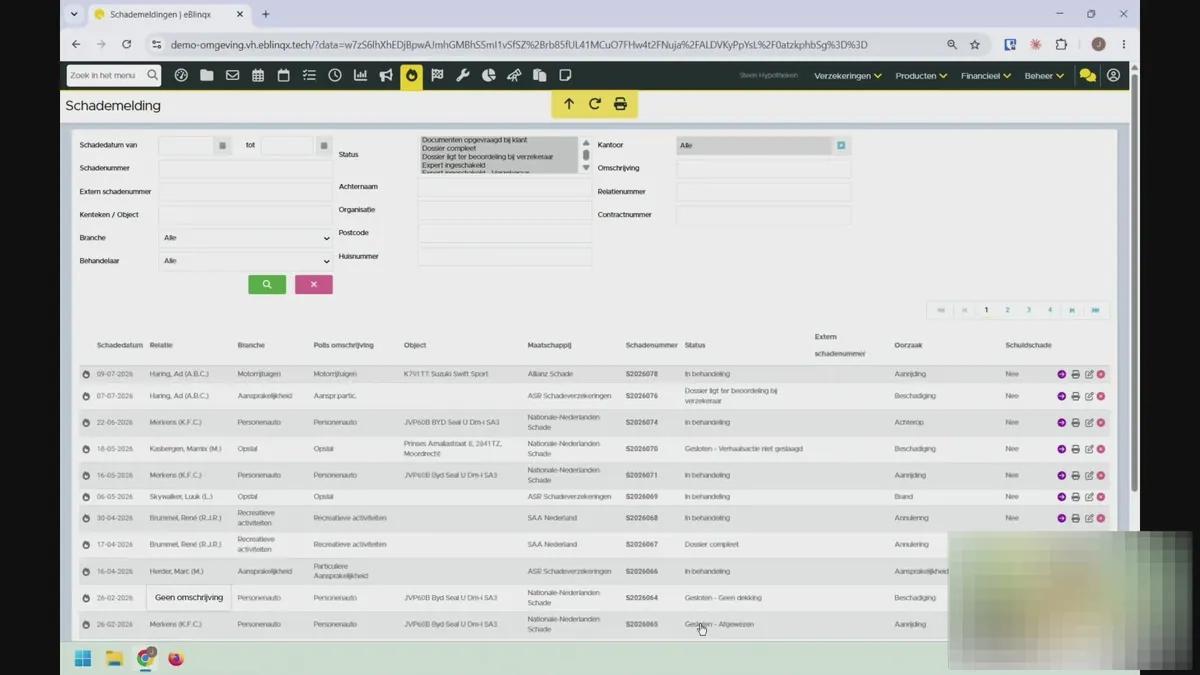Open the pie chart icon
This screenshot has width=1200, height=675.
[x=488, y=75]
